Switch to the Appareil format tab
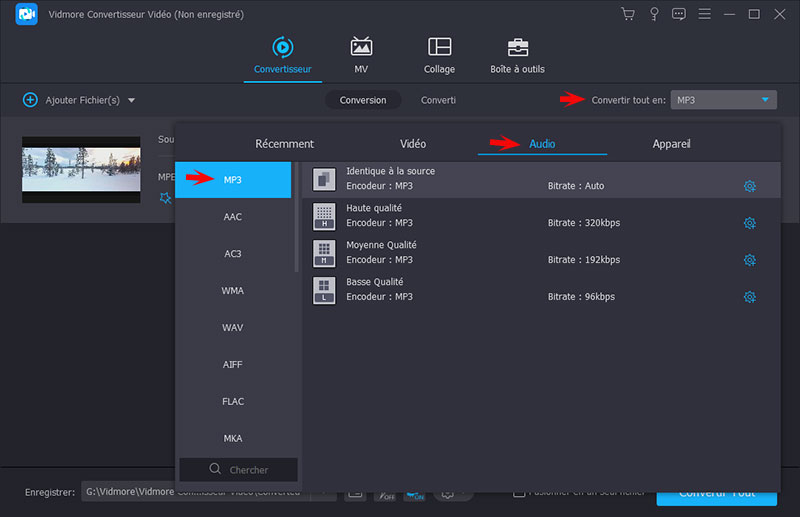The image size is (800, 517). pyautogui.click(x=671, y=144)
